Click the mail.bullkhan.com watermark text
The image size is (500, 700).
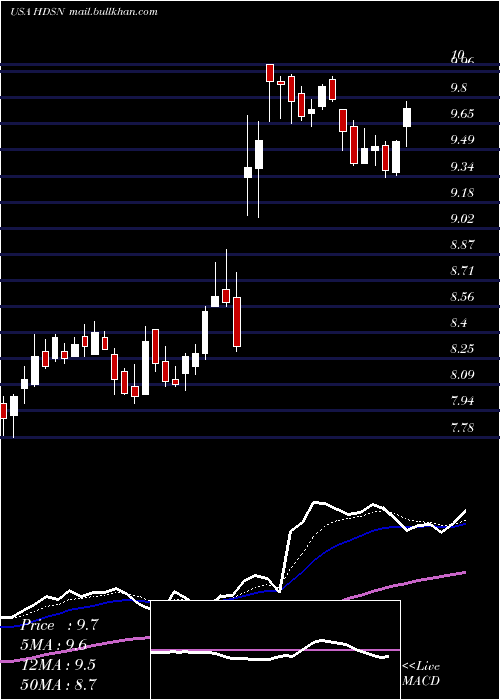[x=113, y=12]
